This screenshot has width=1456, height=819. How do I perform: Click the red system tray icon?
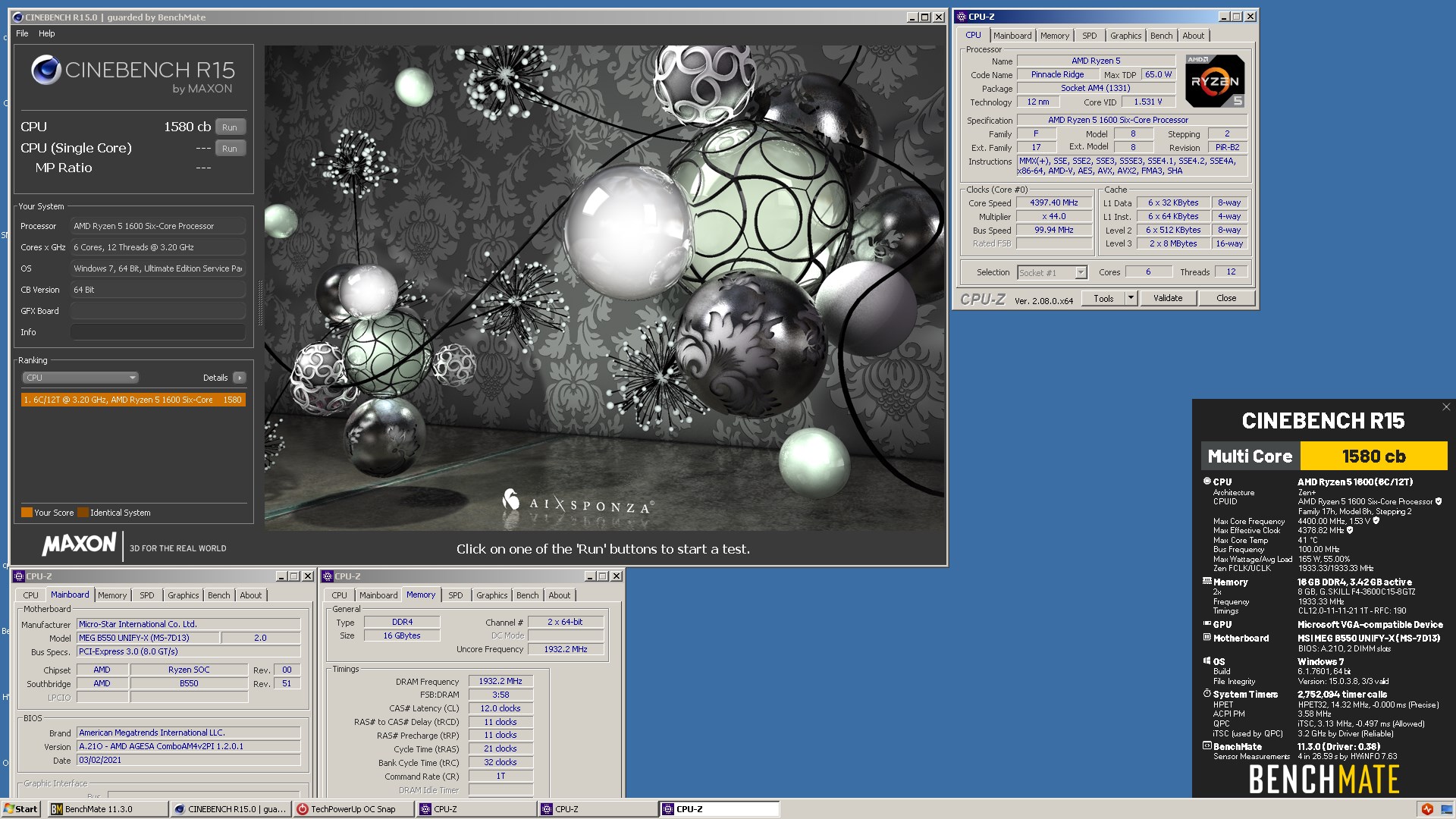pos(1427,809)
